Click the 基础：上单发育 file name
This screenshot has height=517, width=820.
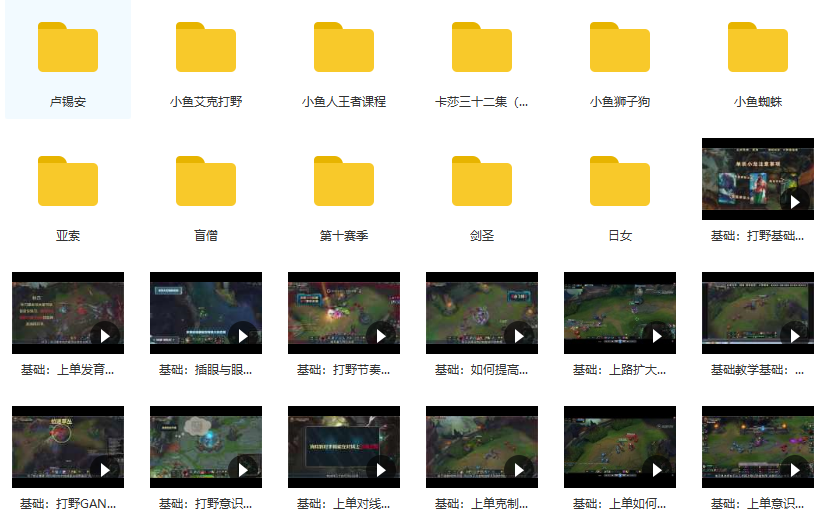(x=68, y=370)
